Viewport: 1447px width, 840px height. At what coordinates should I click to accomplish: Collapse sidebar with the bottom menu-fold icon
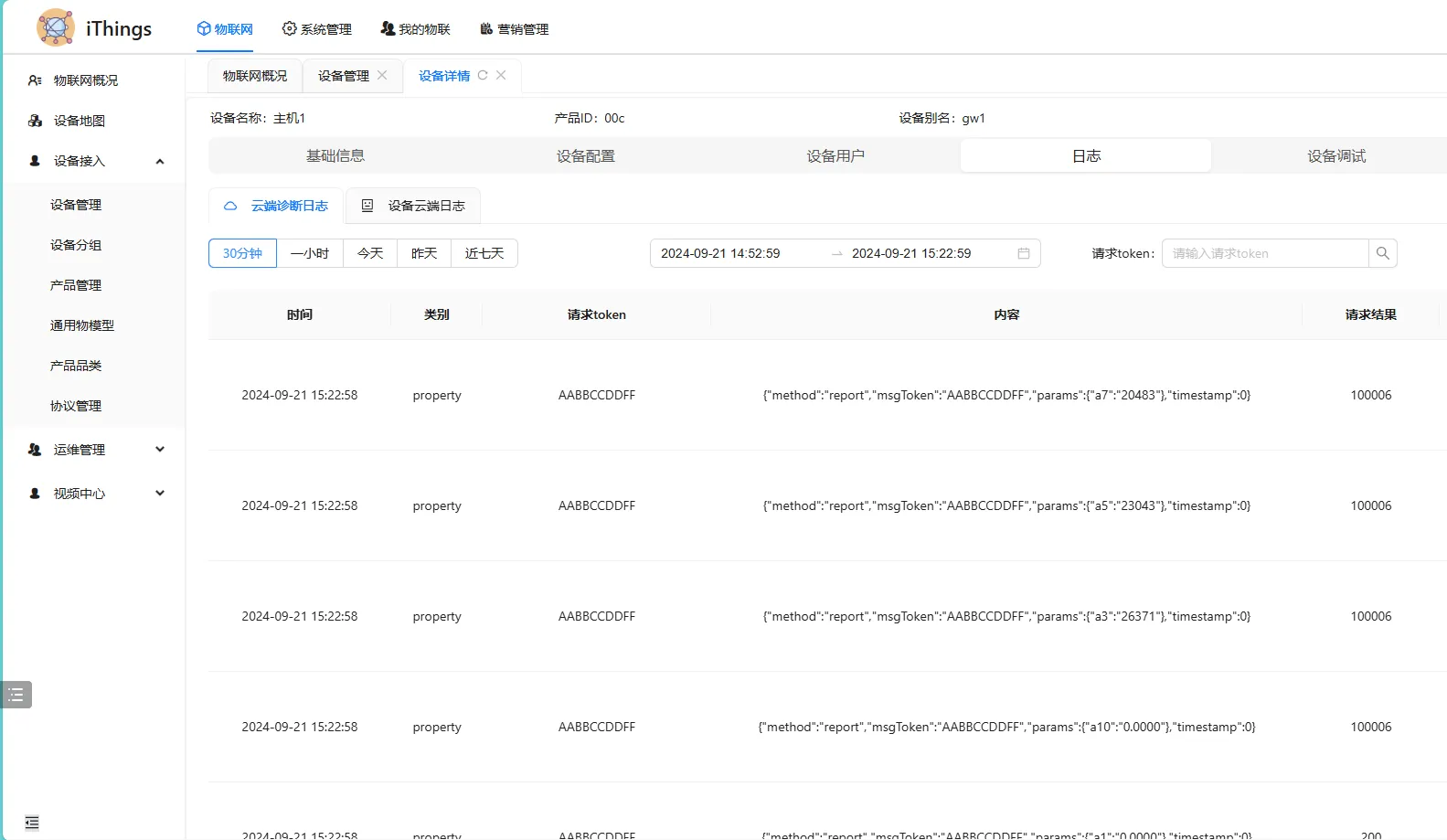[32, 822]
